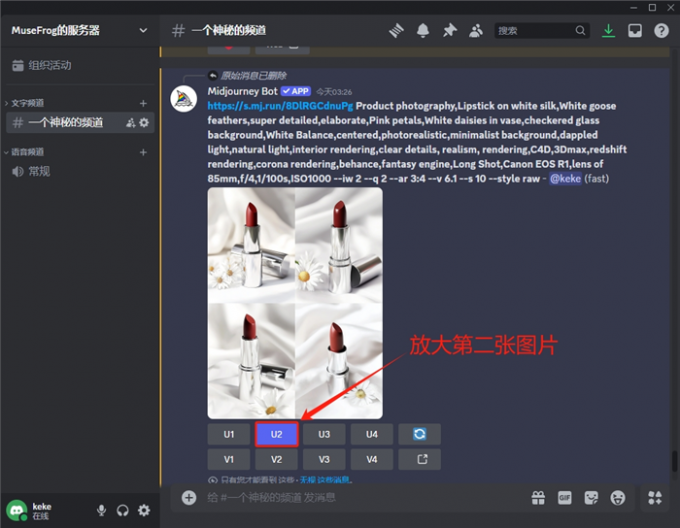Create variations of image two with V2
Viewport: 680px width, 528px height.
[277, 460]
